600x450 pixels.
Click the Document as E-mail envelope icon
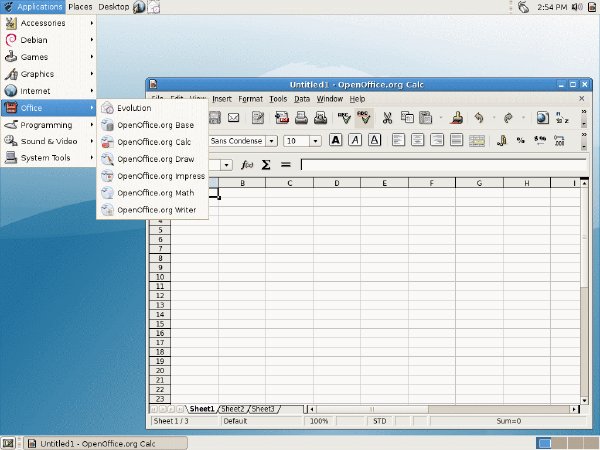tap(233, 117)
